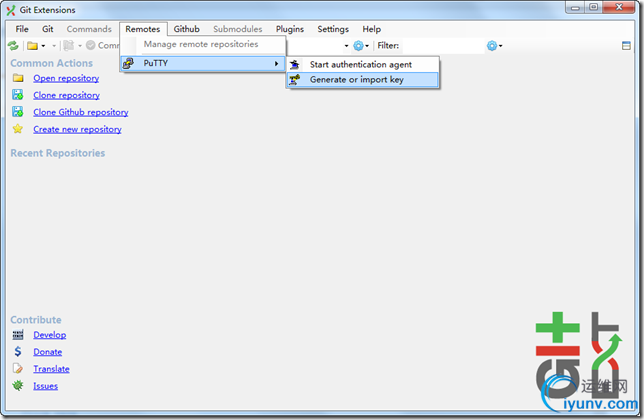Open the Git menu
The width and height of the screenshot is (644, 420).
(48, 29)
